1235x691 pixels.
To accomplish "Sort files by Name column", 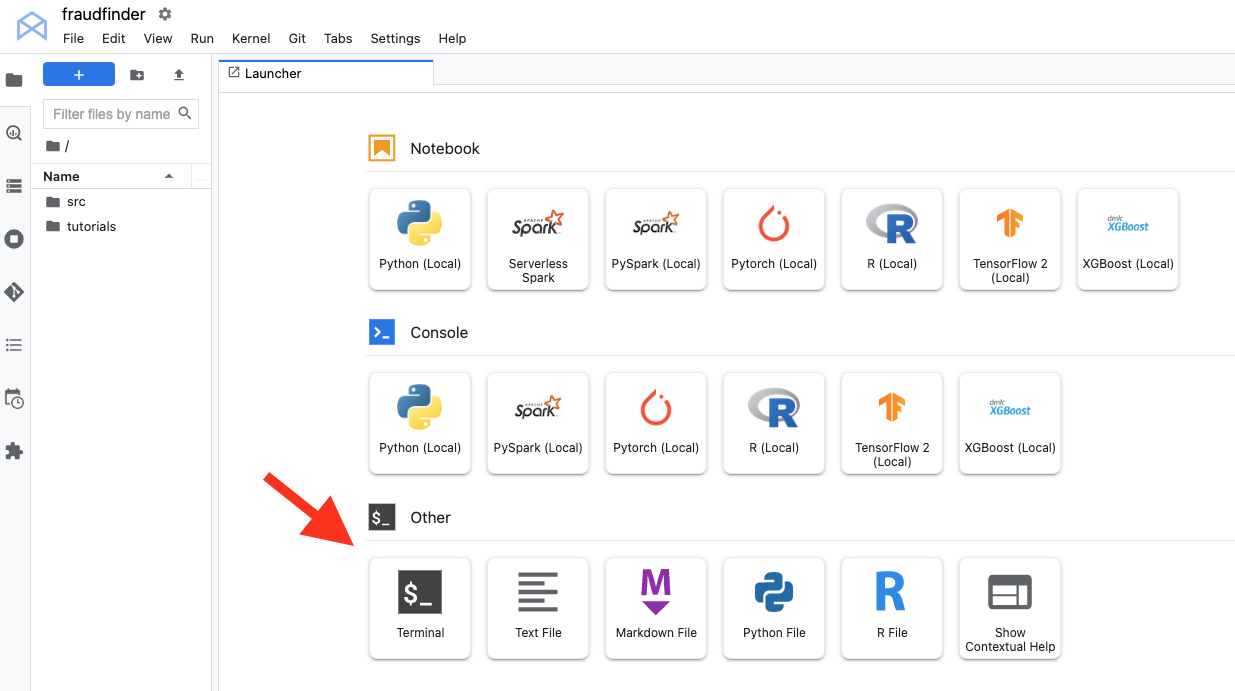I will (61, 176).
